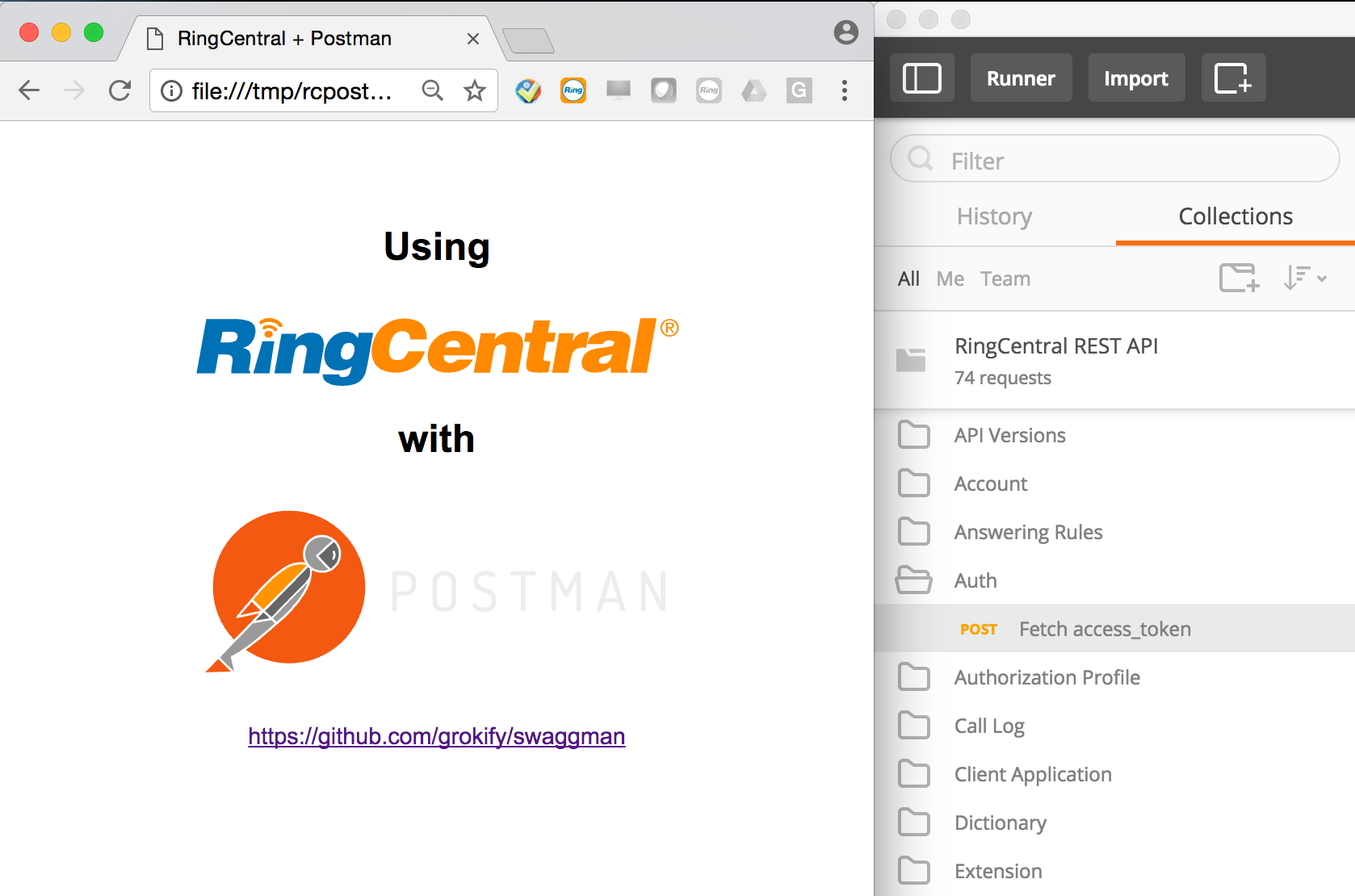Open the RingCentral REST API collection
The width and height of the screenshot is (1355, 896).
pos(1114,361)
